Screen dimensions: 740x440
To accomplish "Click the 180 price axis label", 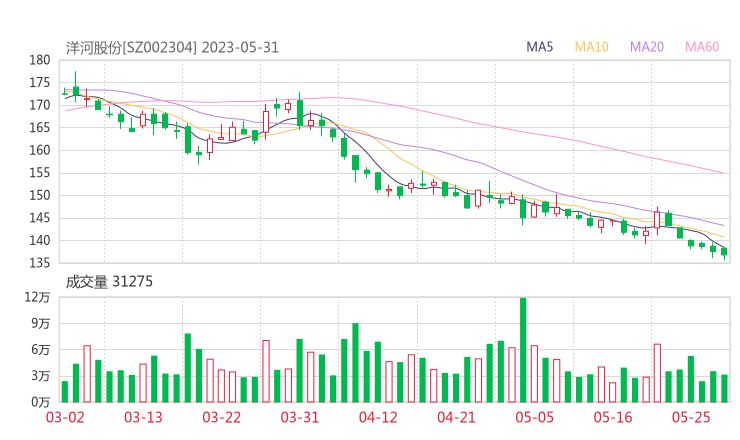I will tap(40, 60).
